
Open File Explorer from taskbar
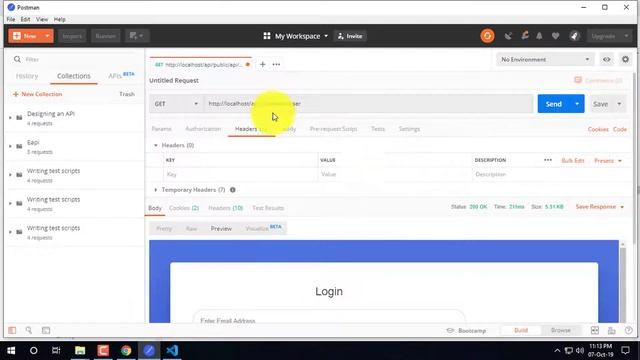click(x=80, y=350)
